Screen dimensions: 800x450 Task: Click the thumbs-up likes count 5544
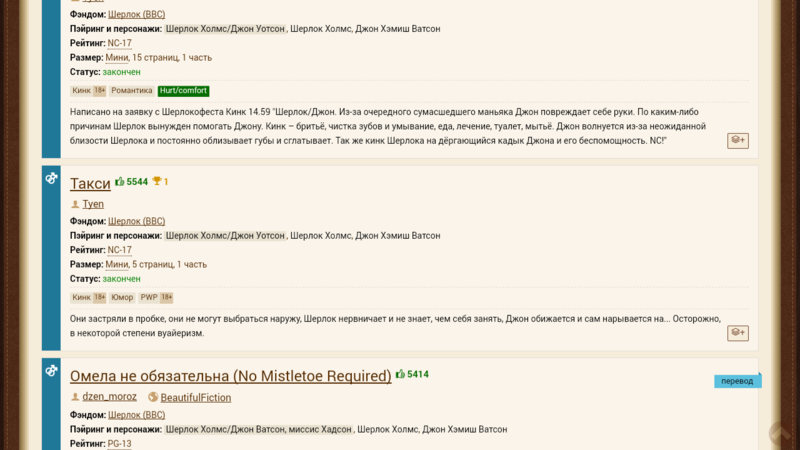pyautogui.click(x=132, y=182)
